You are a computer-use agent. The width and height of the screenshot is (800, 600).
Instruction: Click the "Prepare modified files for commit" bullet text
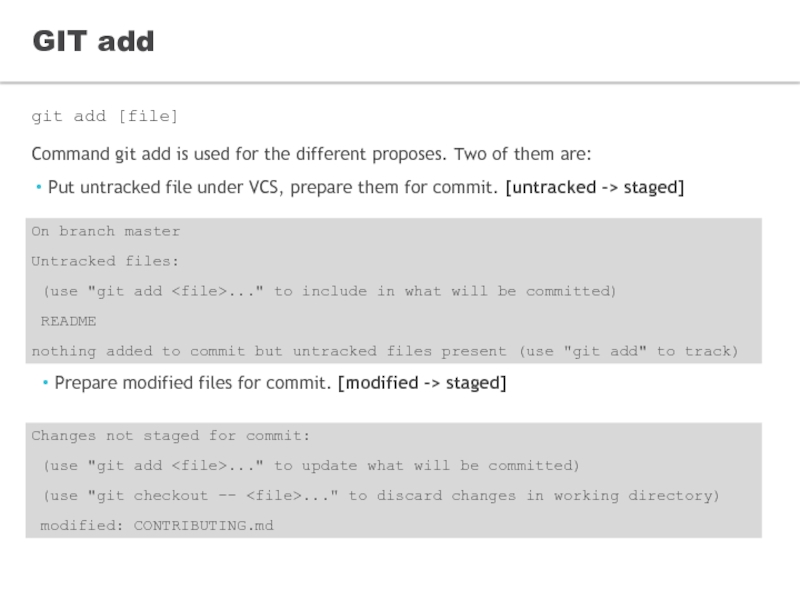pos(193,383)
